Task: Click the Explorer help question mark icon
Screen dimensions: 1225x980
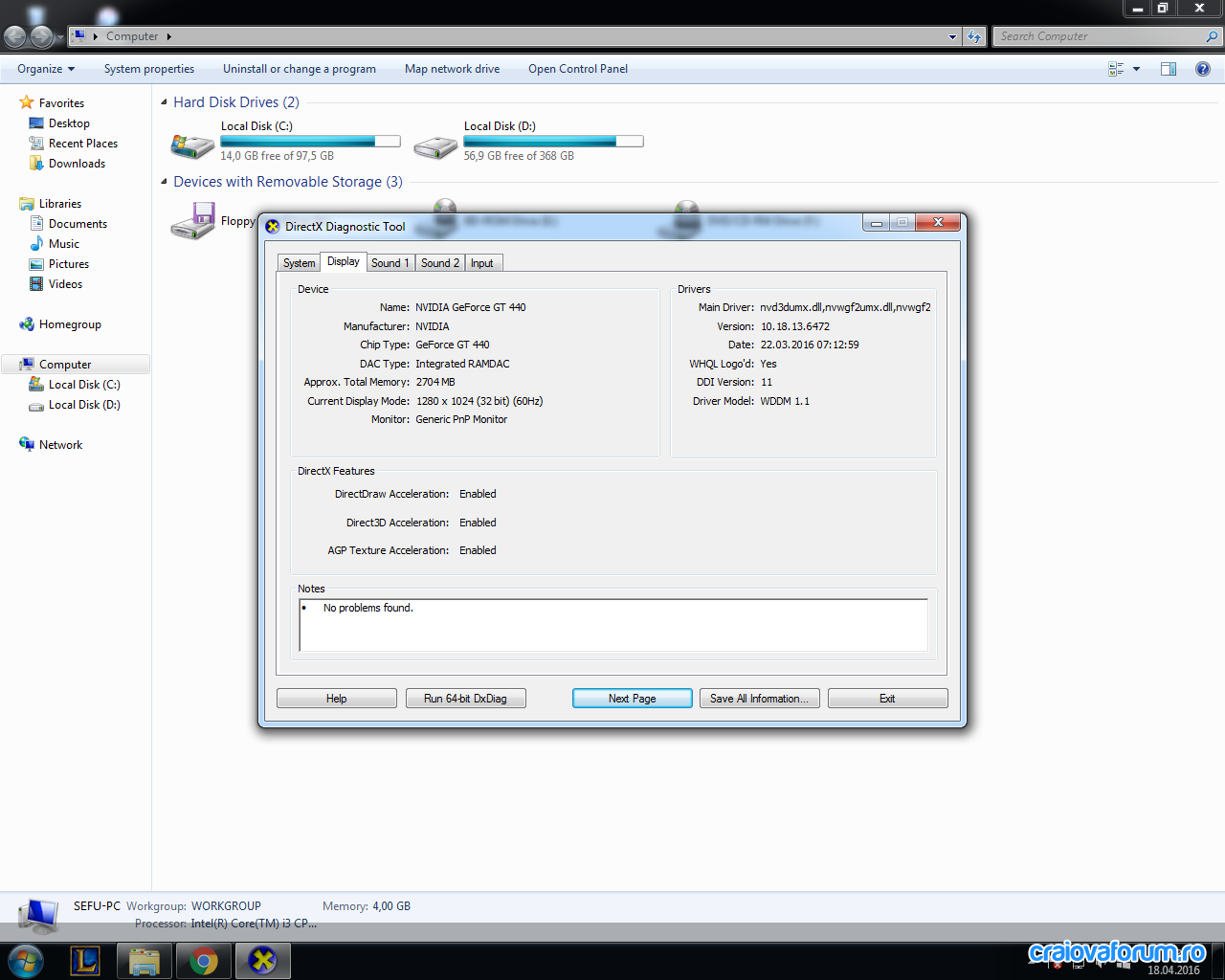Action: point(1203,69)
